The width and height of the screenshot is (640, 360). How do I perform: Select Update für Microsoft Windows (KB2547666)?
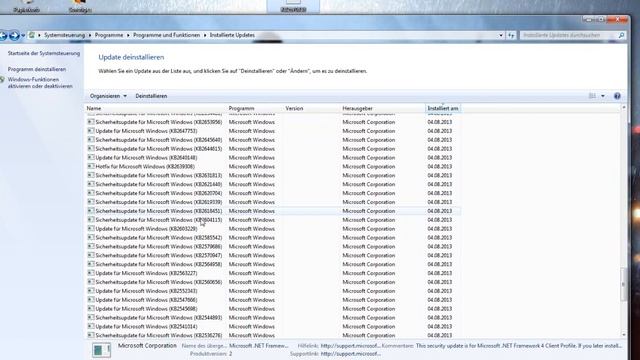tap(146, 300)
